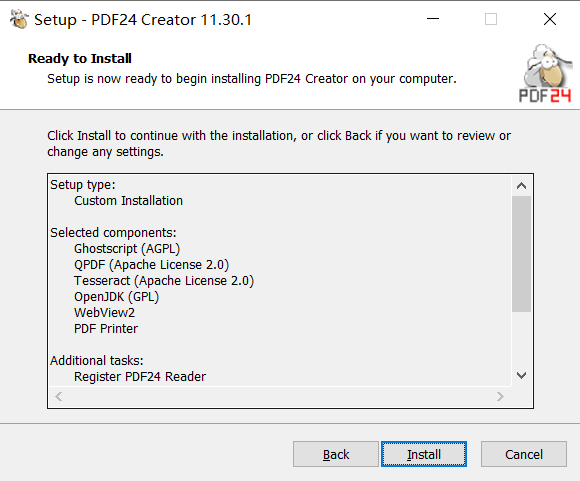Screen dimensions: 580x481
Task: Go back with the Back button
Action: coord(336,454)
